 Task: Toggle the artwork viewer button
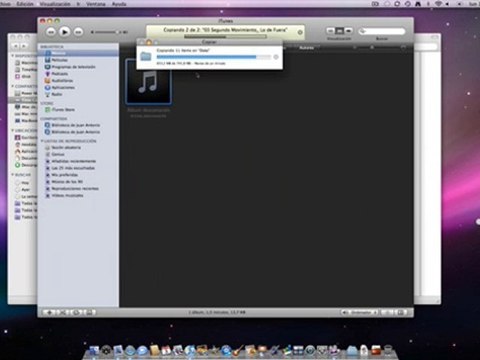(x=89, y=312)
